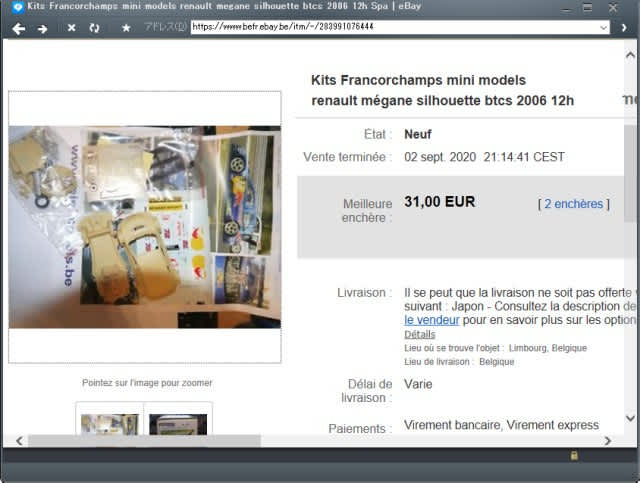Image resolution: width=640 pixels, height=483 pixels.
Task: Reload the page with refresh icon
Action: point(94,28)
